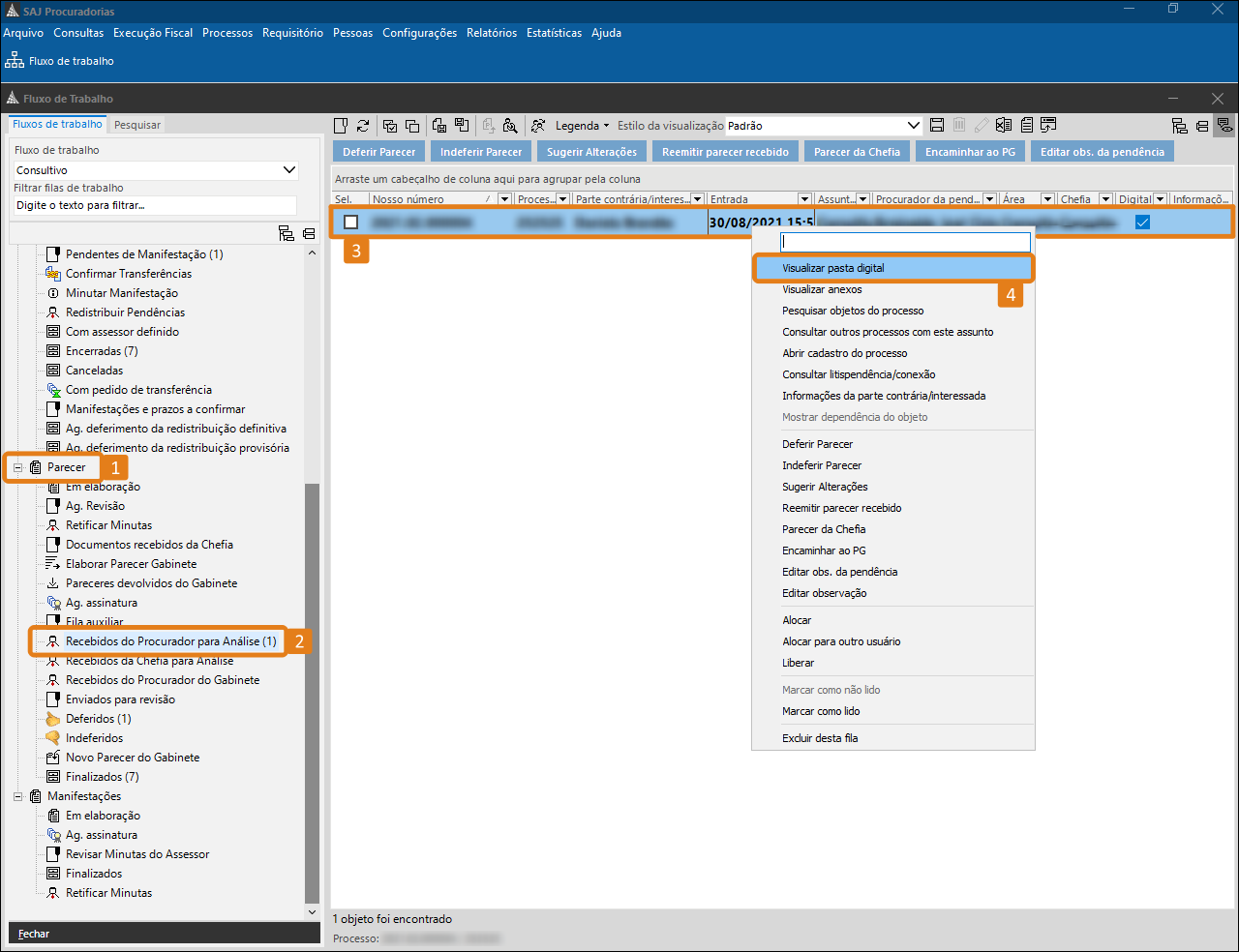Click the Deferidos folder icon in the tree
Screen dimensions: 1239x952
[53, 719]
